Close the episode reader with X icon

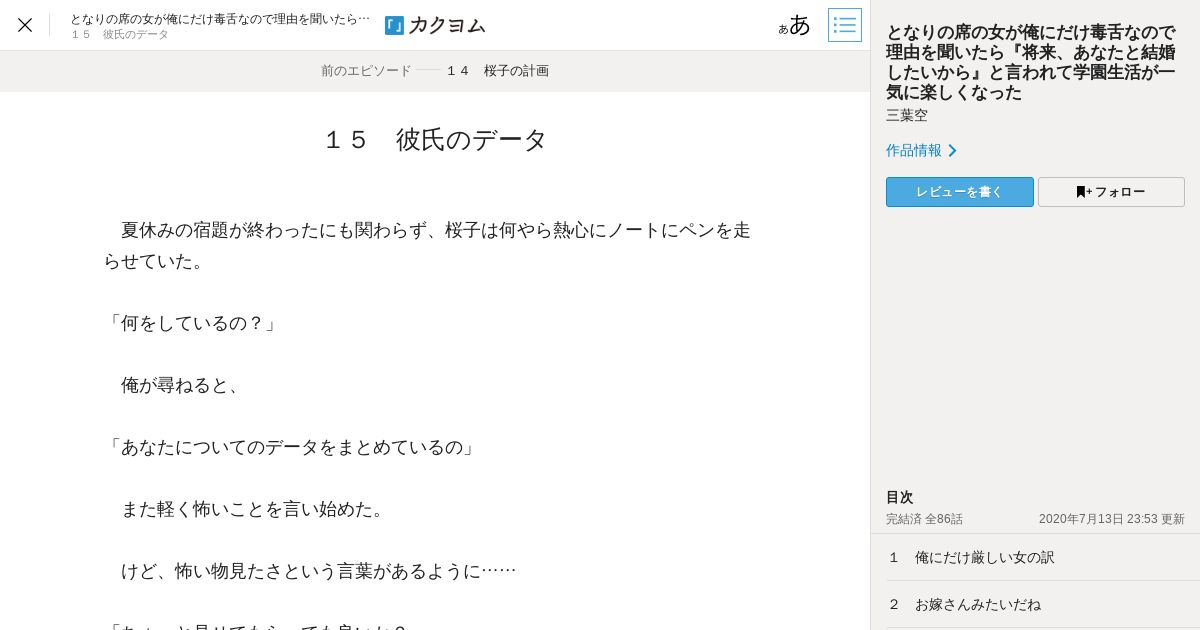[25, 25]
